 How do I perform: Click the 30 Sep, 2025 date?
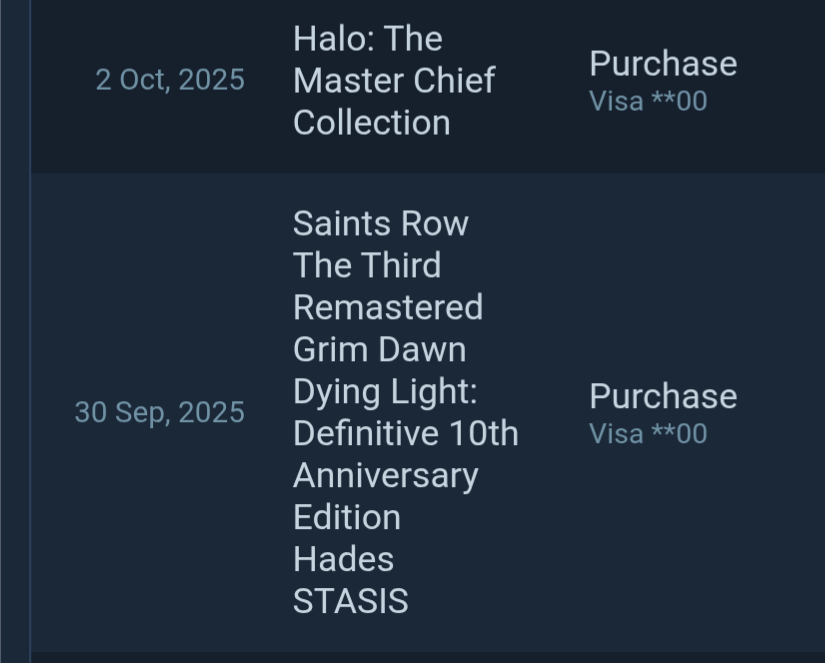coord(160,412)
